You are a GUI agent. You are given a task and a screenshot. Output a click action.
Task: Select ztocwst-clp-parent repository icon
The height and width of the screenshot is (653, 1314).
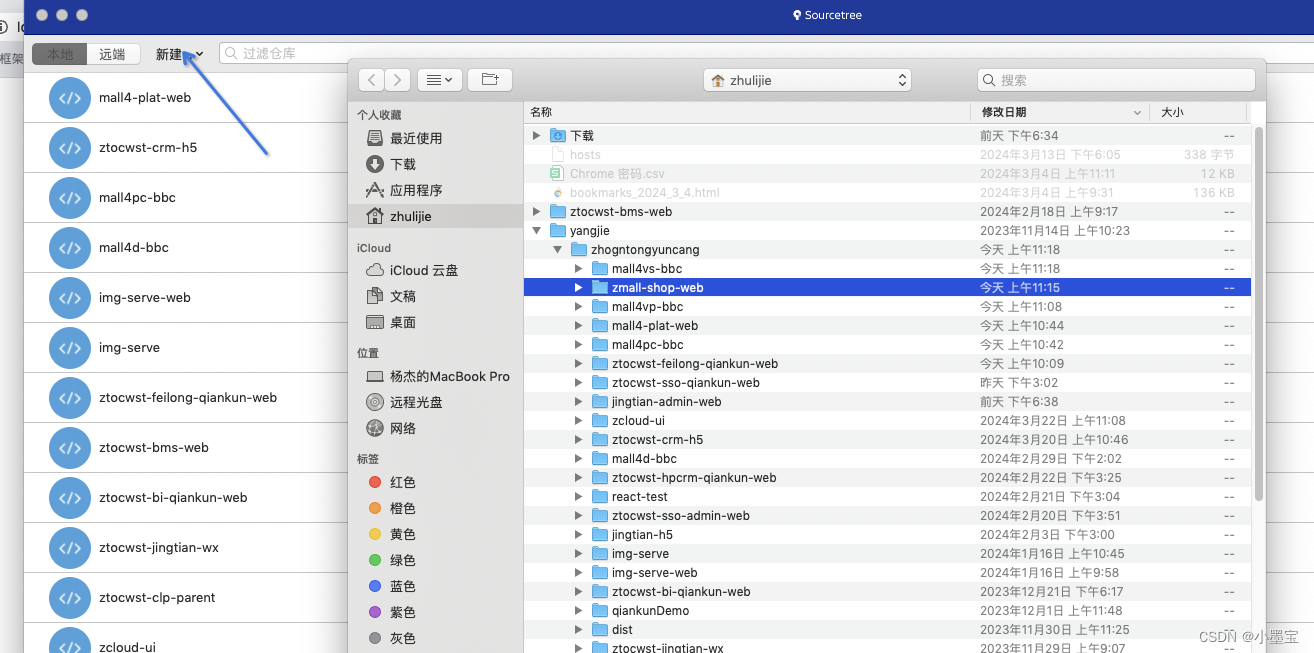pyautogui.click(x=69, y=598)
